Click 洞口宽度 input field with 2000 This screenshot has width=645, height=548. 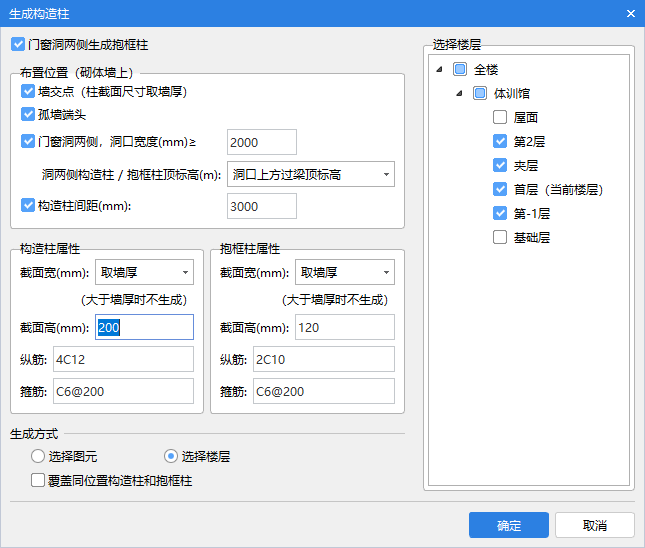262,142
